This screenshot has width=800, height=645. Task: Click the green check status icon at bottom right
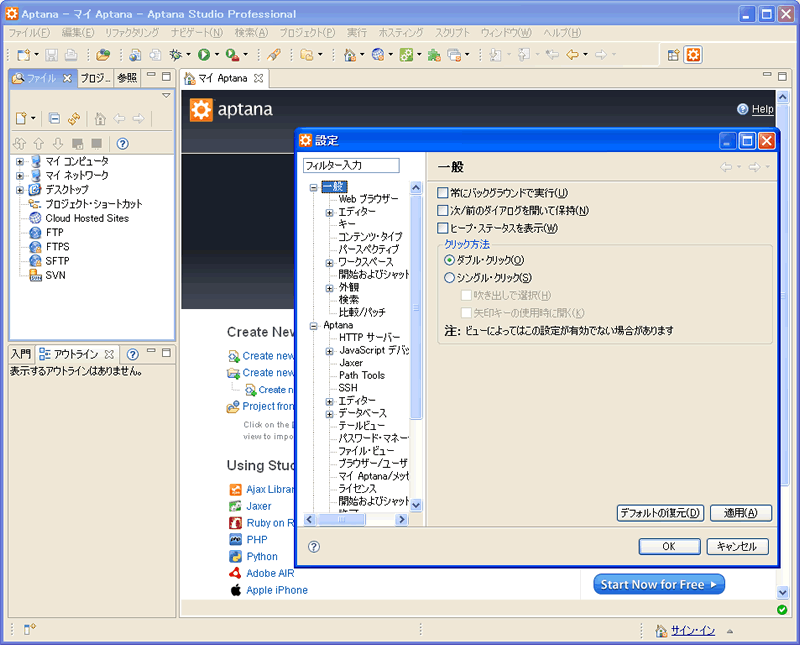point(782,609)
